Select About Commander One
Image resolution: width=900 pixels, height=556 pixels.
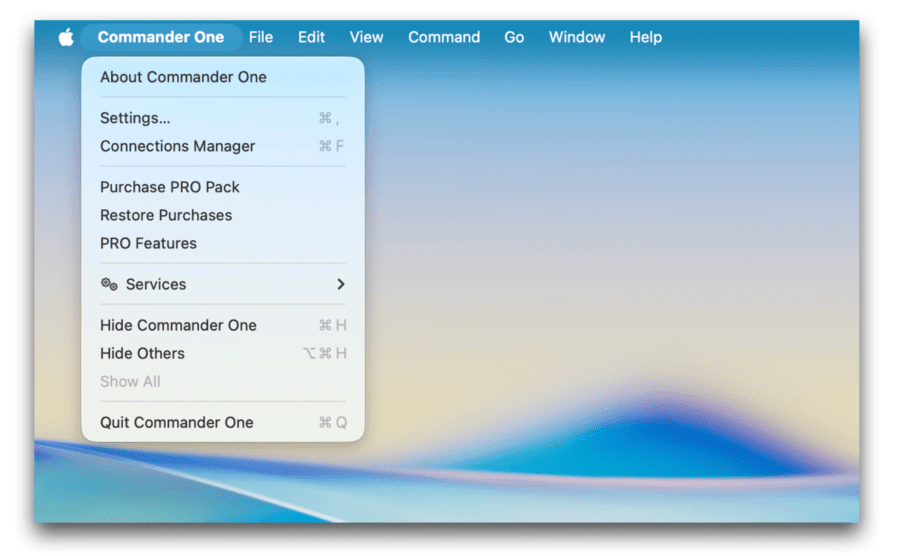coord(223,77)
